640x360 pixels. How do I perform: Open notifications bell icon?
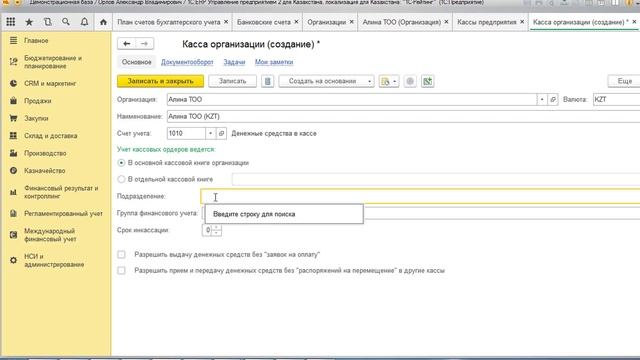pos(84,22)
